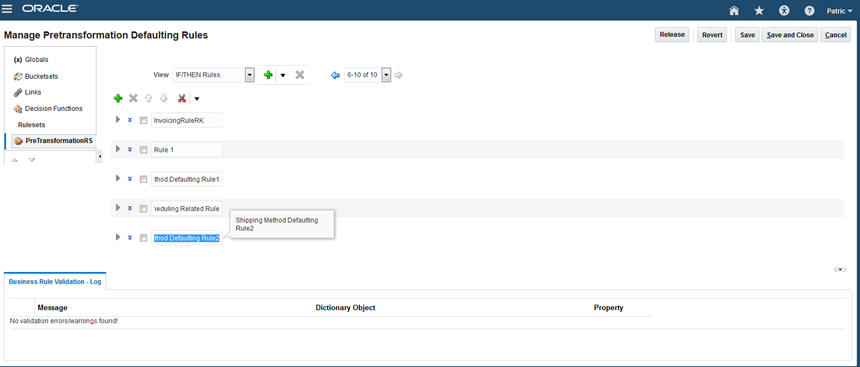This screenshot has height=367, width=860.
Task: Click the Defaulting Rule1 name field
Action: point(186,179)
